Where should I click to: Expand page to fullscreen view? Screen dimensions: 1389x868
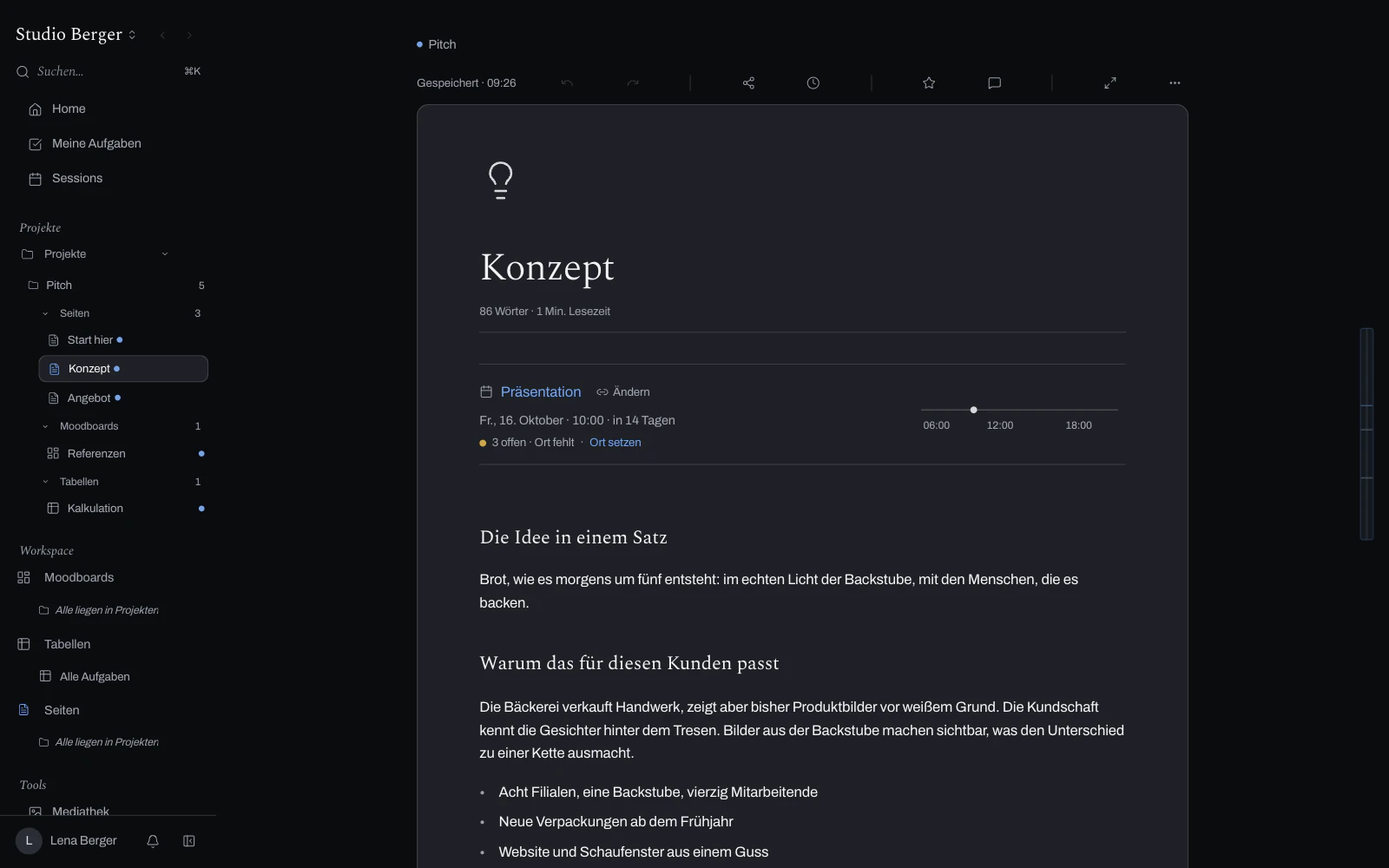point(1110,83)
